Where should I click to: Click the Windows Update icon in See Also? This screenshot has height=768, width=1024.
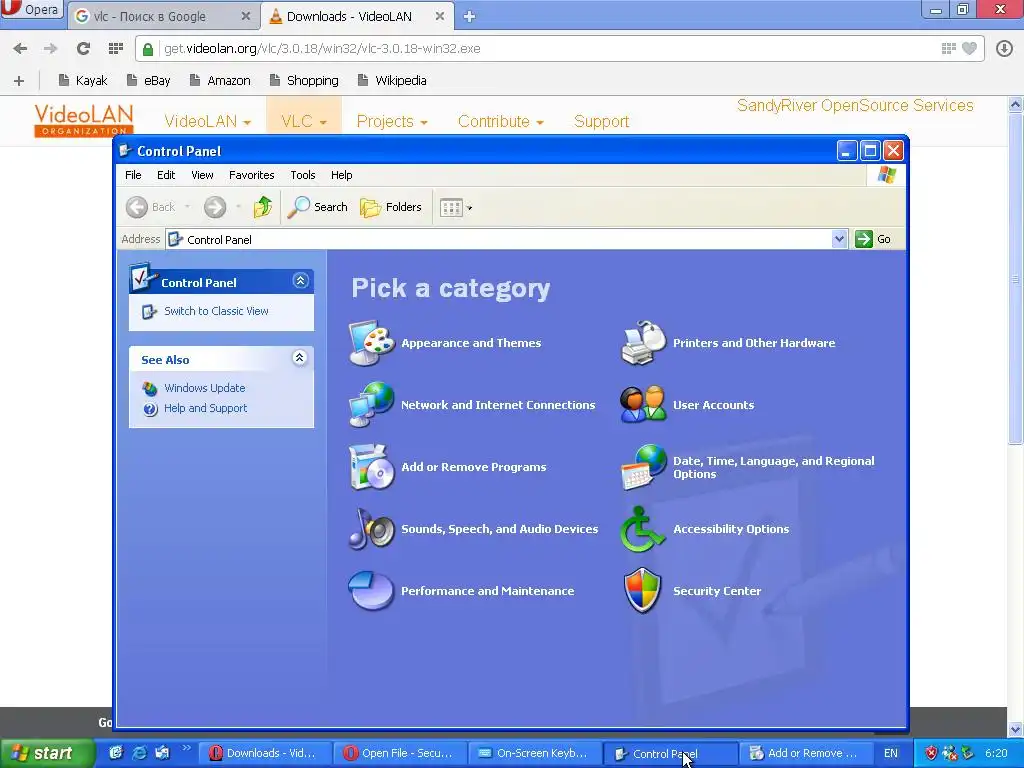(x=150, y=389)
